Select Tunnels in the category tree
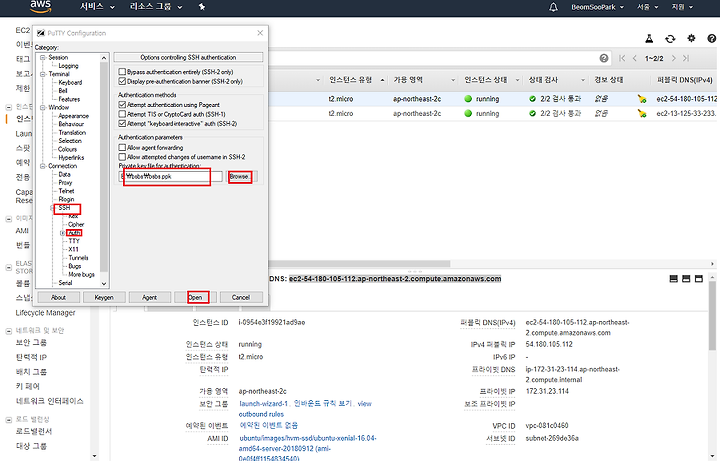Screen dimensions: 720x464 pyautogui.click(x=79, y=258)
